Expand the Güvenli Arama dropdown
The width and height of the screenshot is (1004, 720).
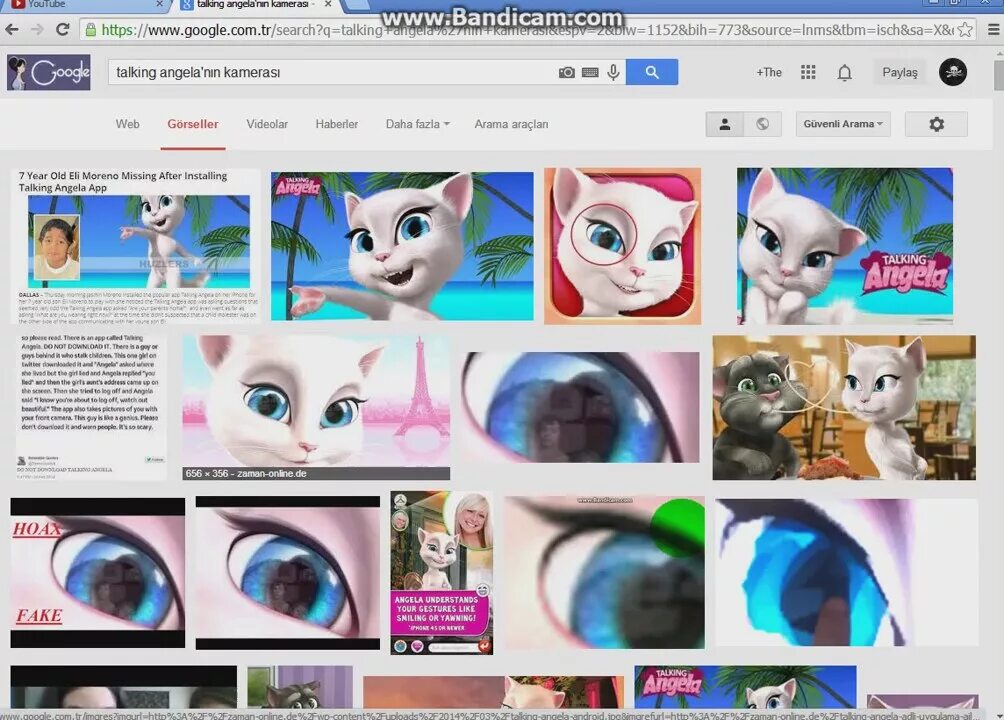pos(843,124)
